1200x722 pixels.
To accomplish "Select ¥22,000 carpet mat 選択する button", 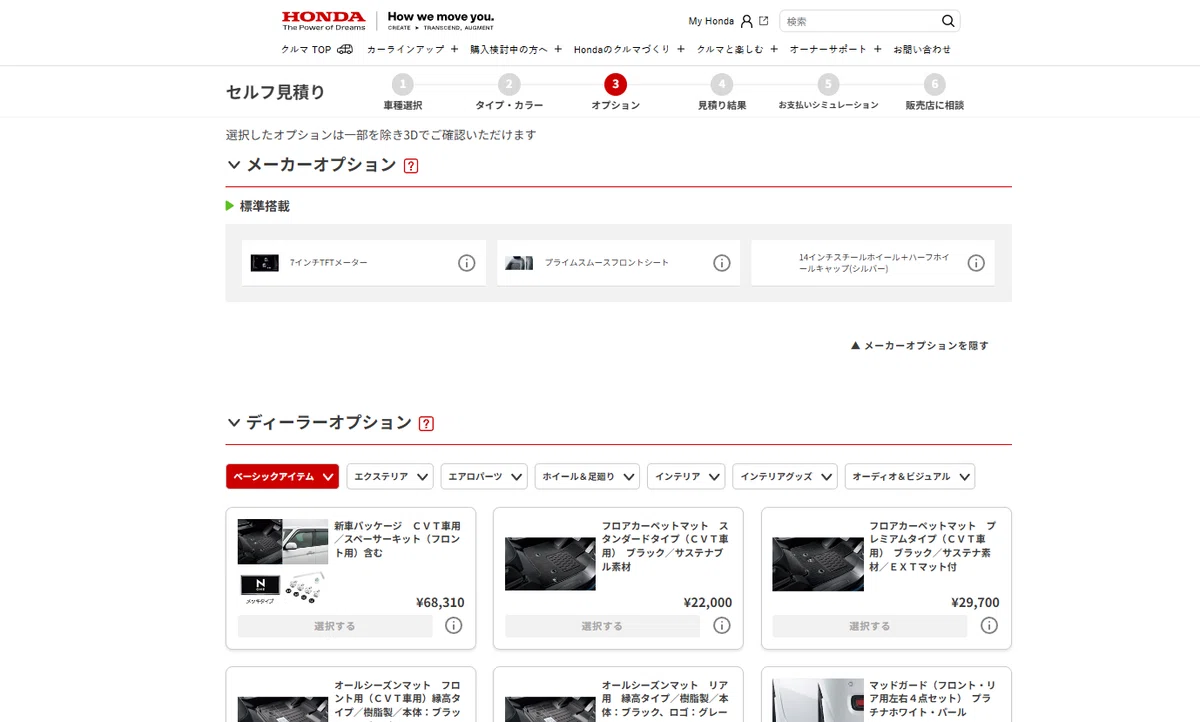I will click(602, 626).
